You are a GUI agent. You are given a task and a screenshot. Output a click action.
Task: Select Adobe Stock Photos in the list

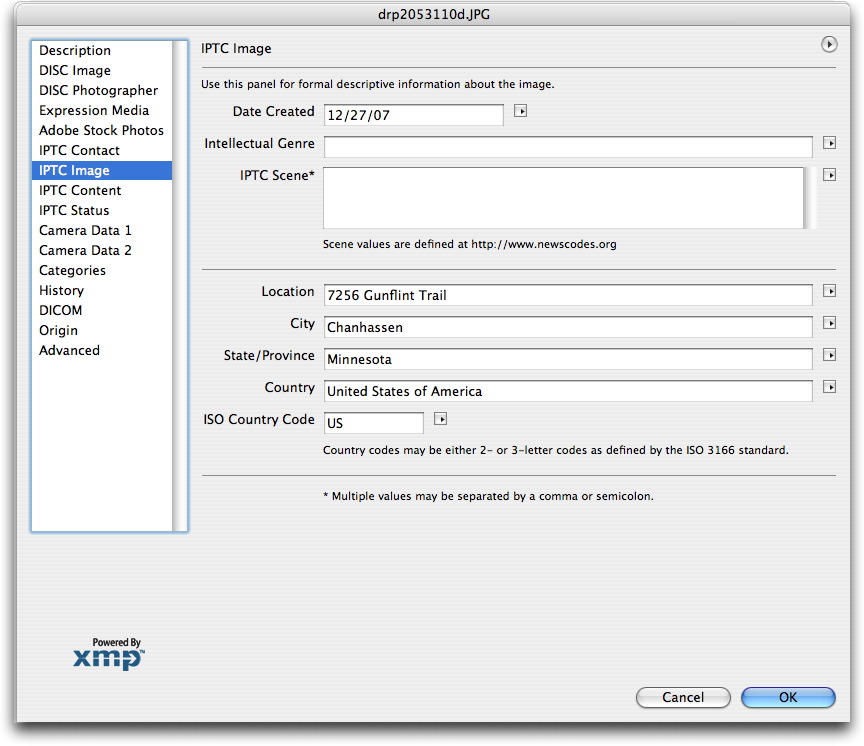[x=101, y=131]
